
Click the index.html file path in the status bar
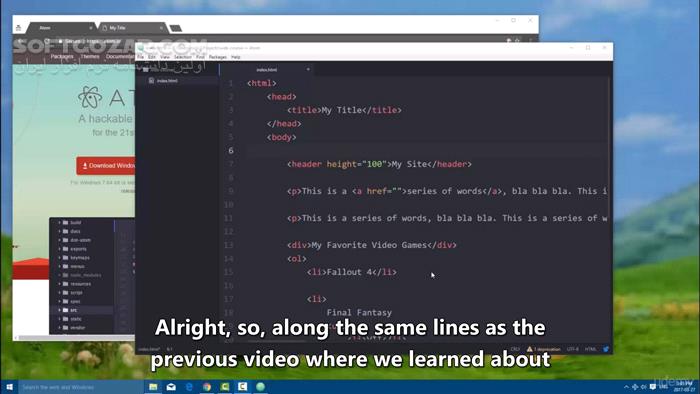[x=149, y=349]
